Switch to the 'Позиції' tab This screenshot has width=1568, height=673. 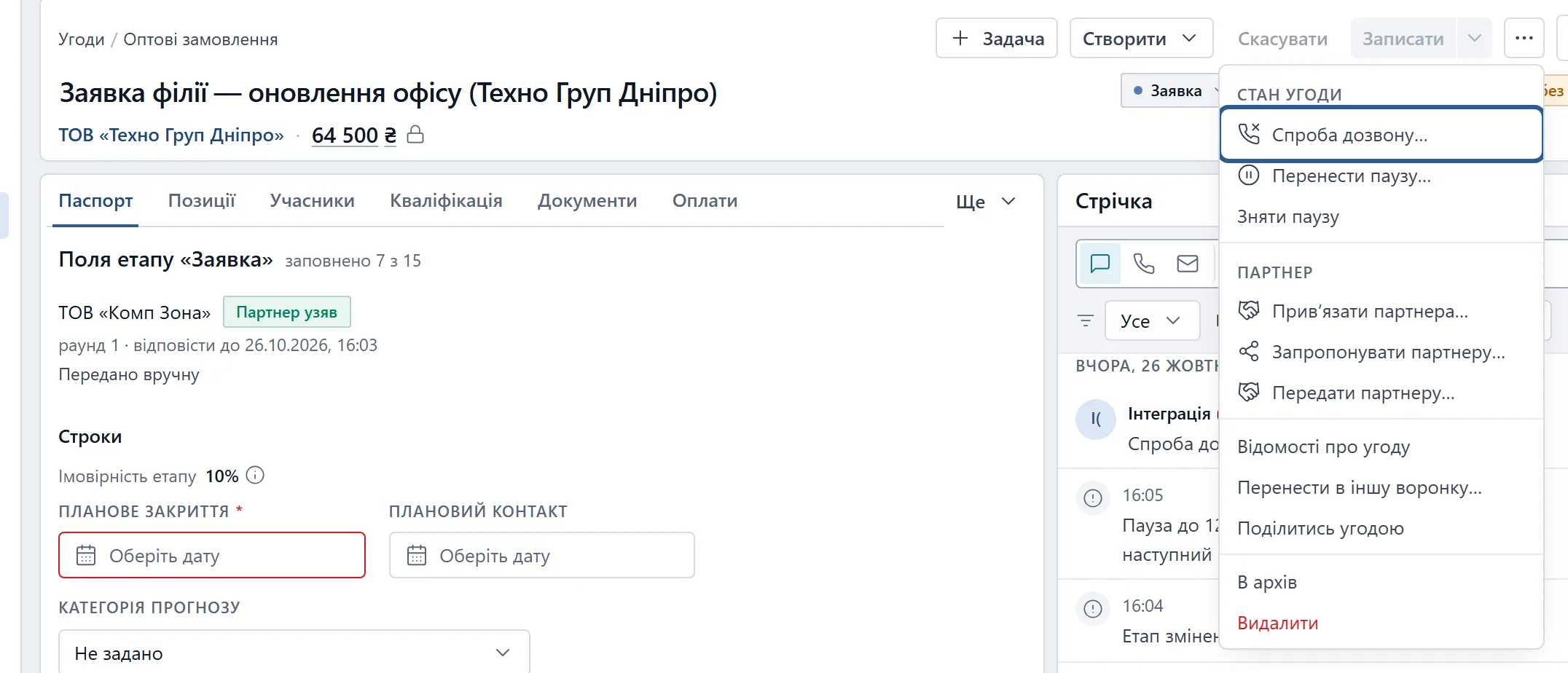[x=202, y=201]
